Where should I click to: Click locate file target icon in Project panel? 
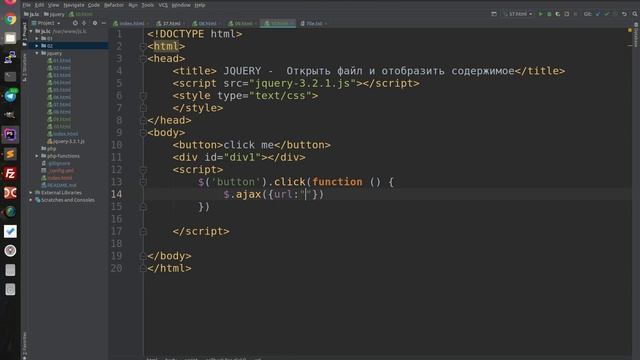click(x=75, y=23)
